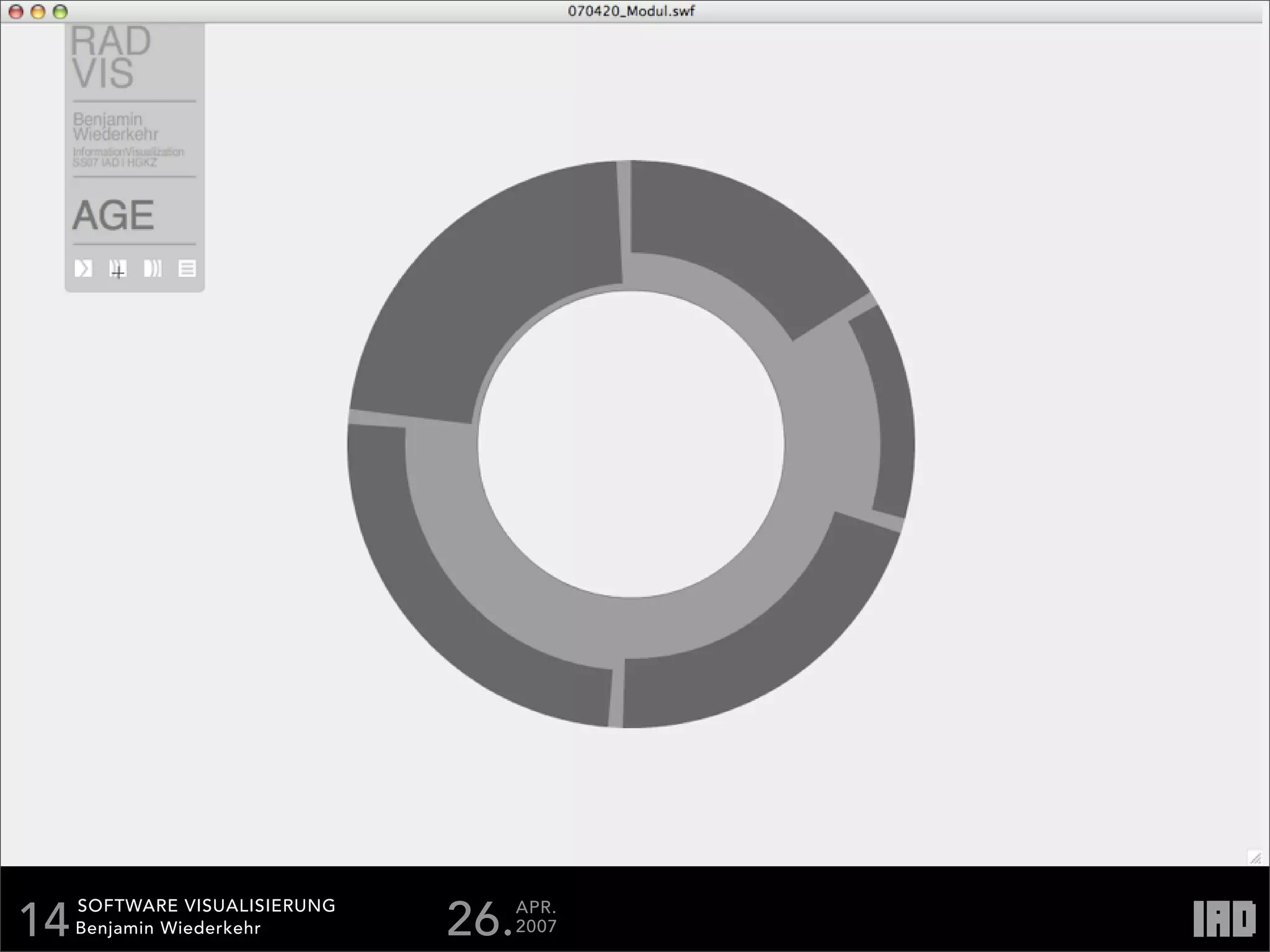Zoom the window using the green button
The height and width of the screenshot is (952, 1270).
tap(60, 12)
